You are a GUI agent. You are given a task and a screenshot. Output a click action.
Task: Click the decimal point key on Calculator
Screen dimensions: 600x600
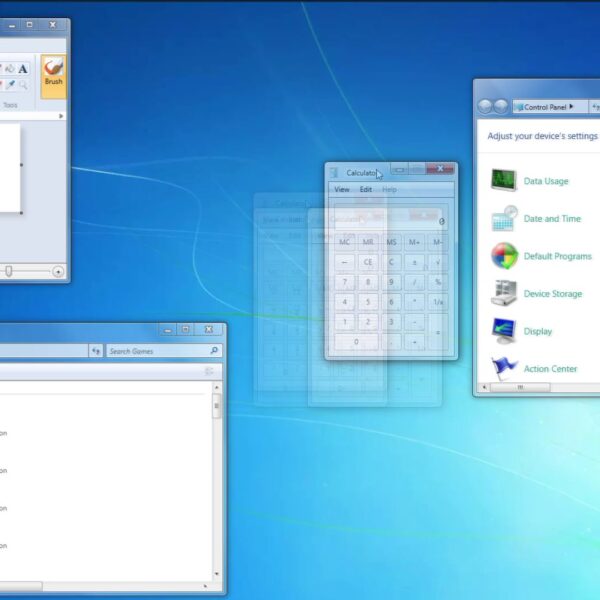[x=391, y=342]
